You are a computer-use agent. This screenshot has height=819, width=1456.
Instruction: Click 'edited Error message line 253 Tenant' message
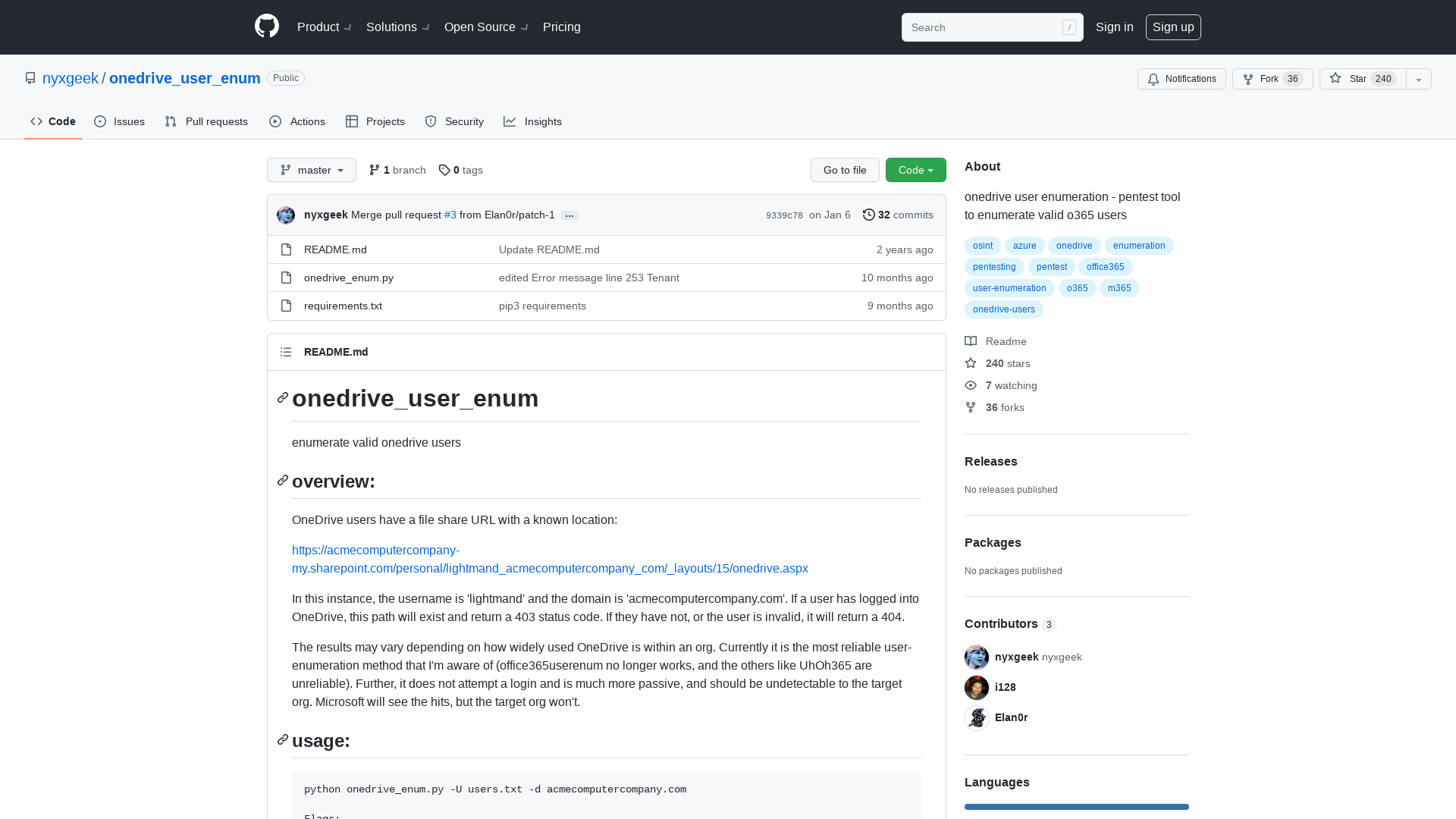(x=589, y=278)
